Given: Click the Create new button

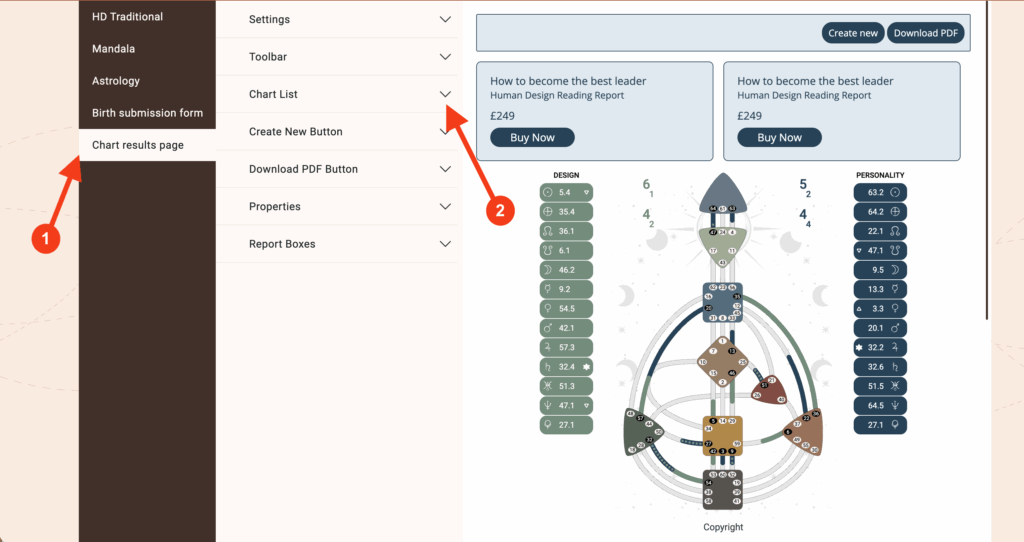Looking at the screenshot, I should (853, 33).
